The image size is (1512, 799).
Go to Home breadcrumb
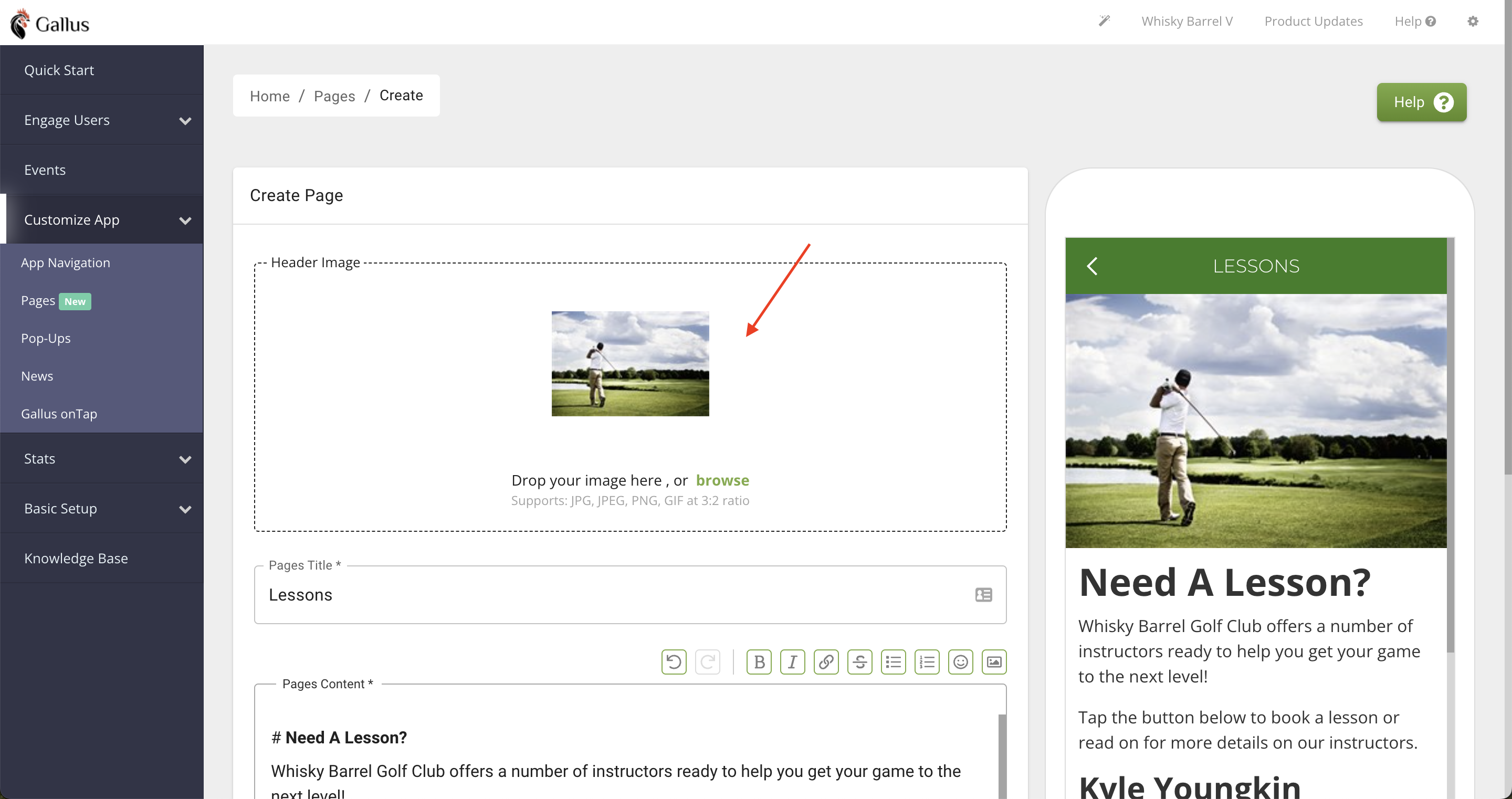(x=270, y=96)
